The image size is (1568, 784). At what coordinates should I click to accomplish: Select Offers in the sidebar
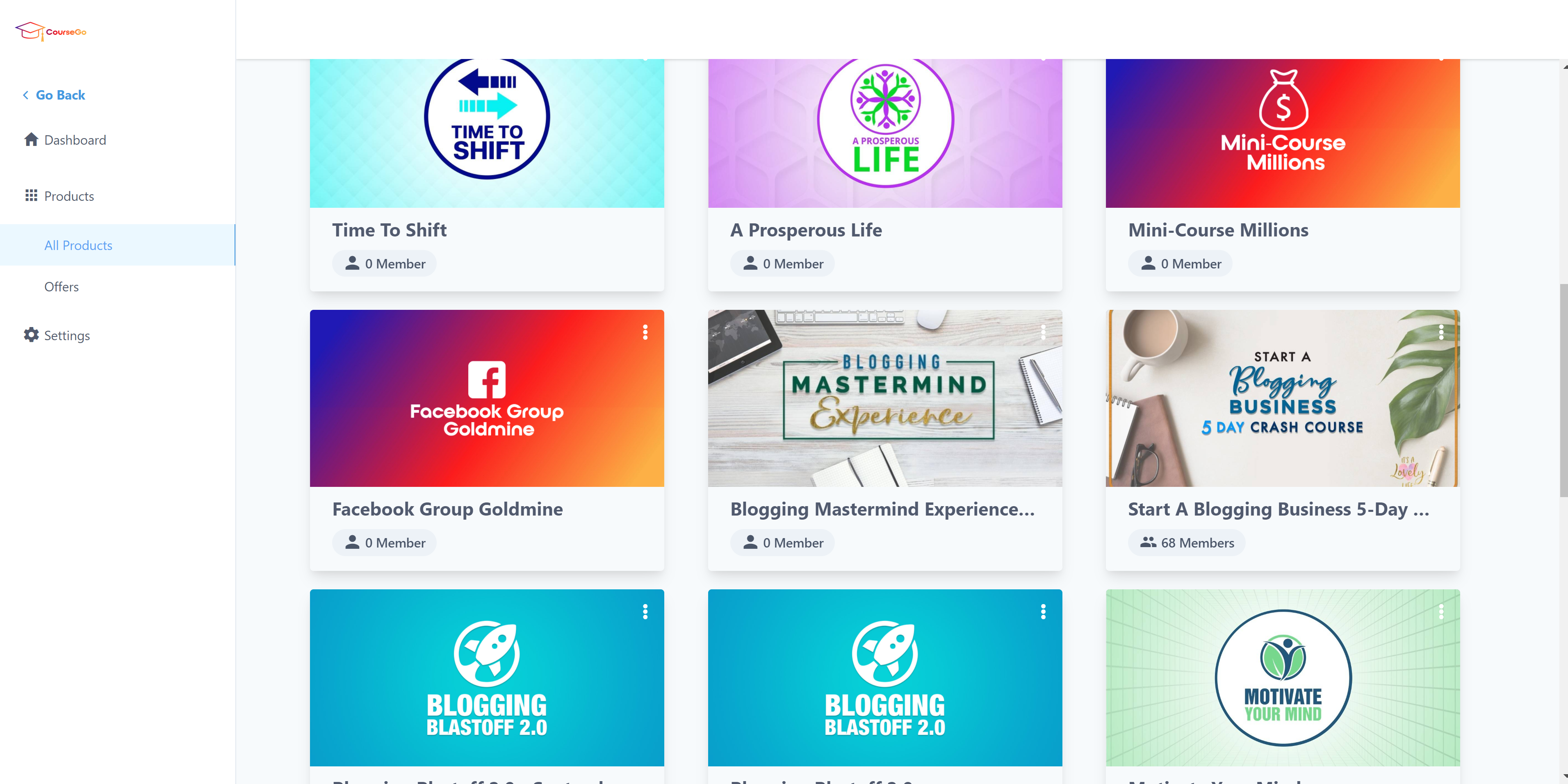62,286
